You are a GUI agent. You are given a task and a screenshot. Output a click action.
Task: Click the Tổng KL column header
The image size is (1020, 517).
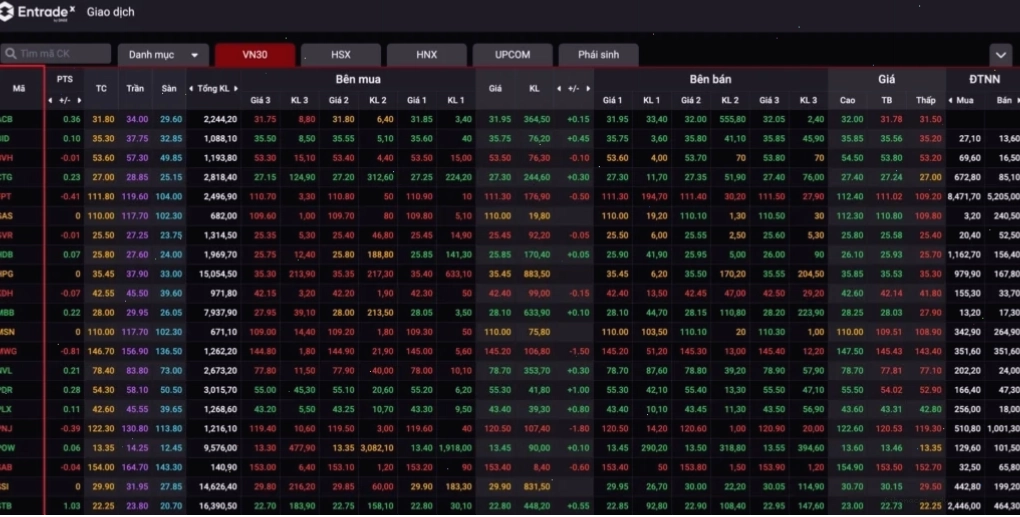213,88
